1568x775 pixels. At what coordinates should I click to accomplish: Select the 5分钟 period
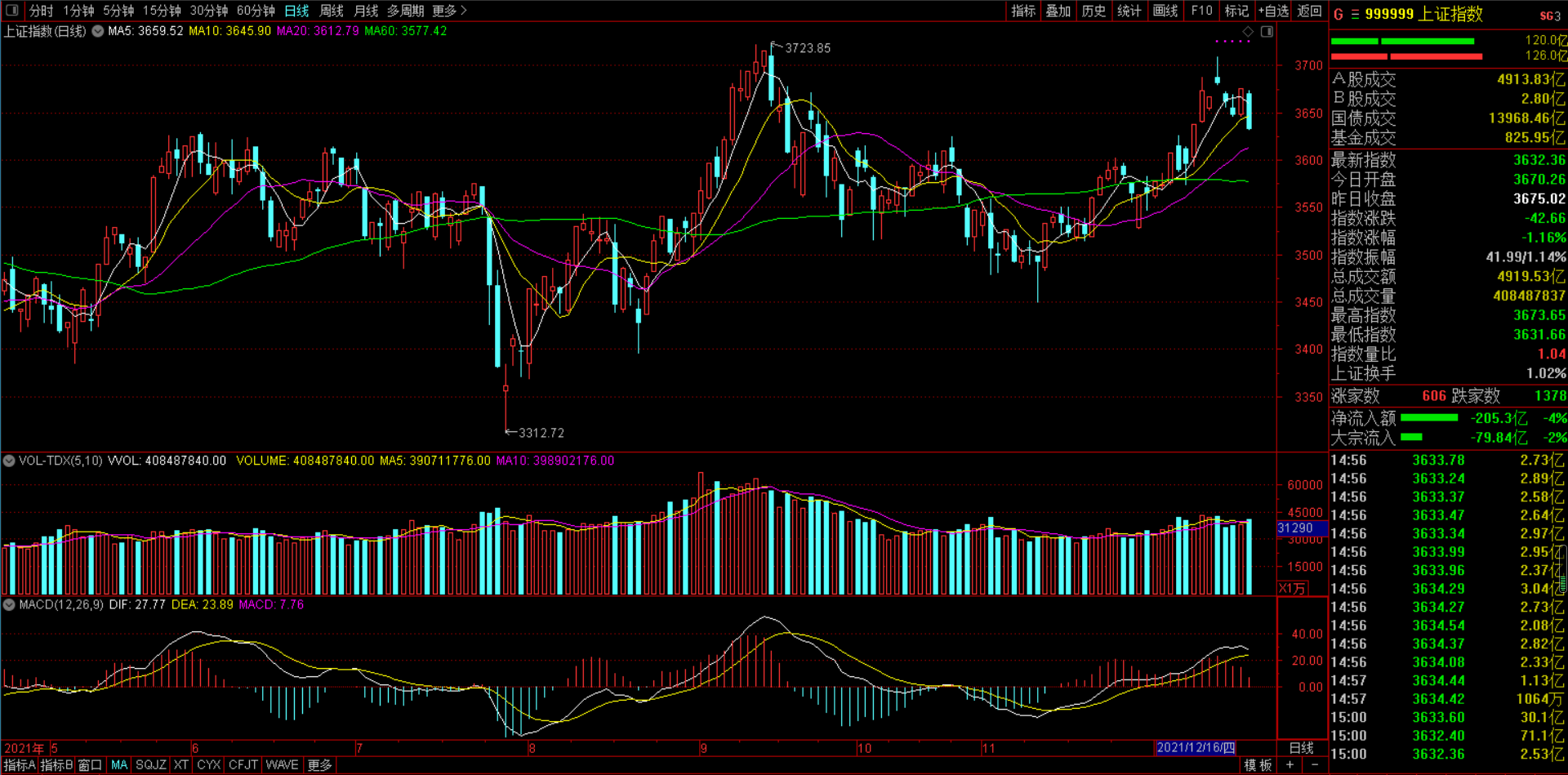pos(118,11)
